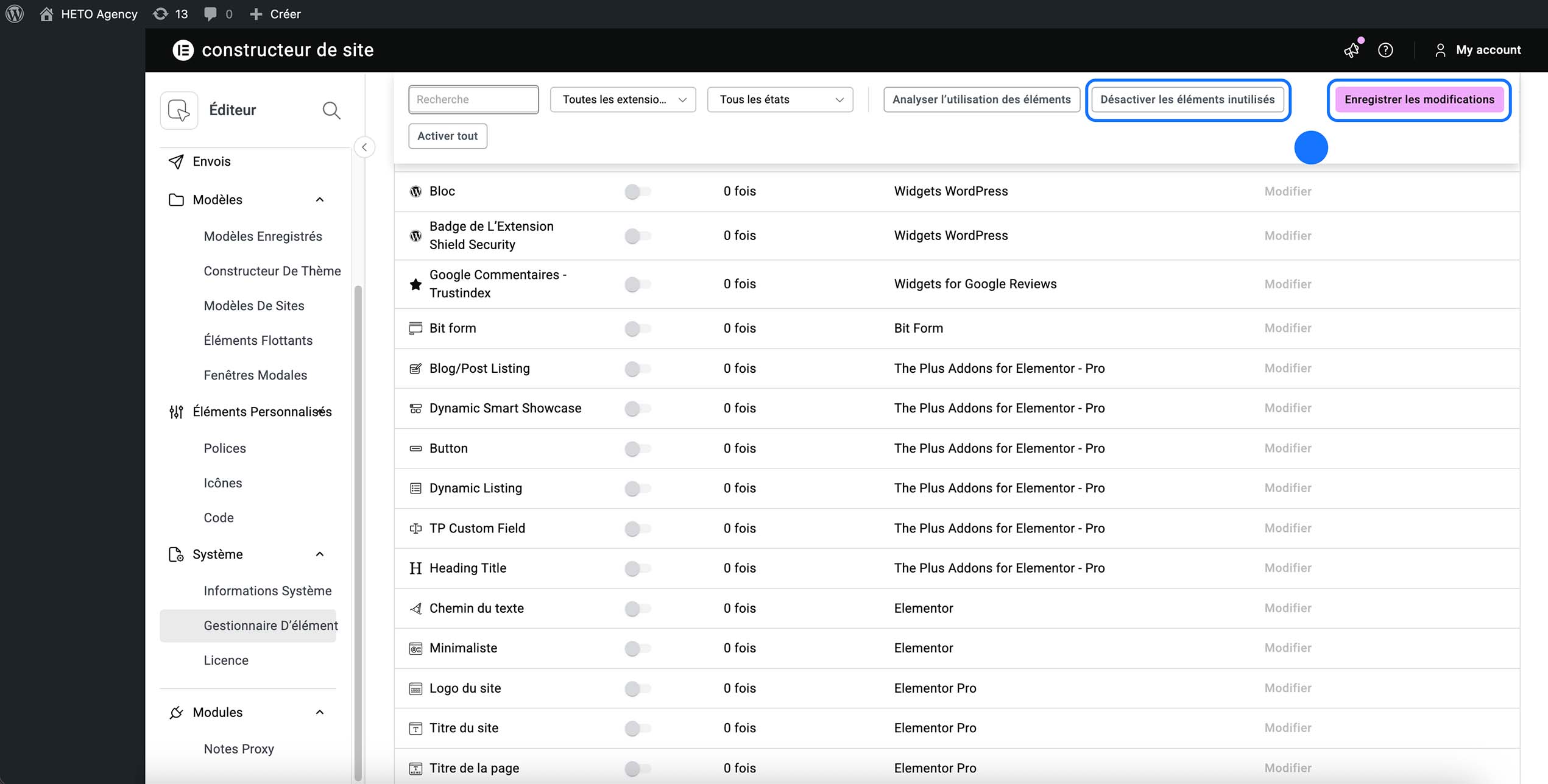The image size is (1548, 784).
Task: Collapse the Modèles section chevron
Action: coord(320,200)
